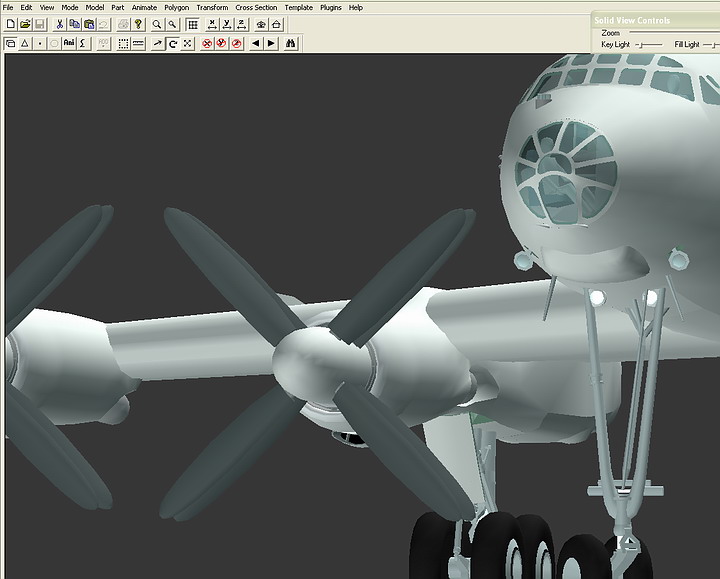Click the Ani animation mode button

point(69,44)
